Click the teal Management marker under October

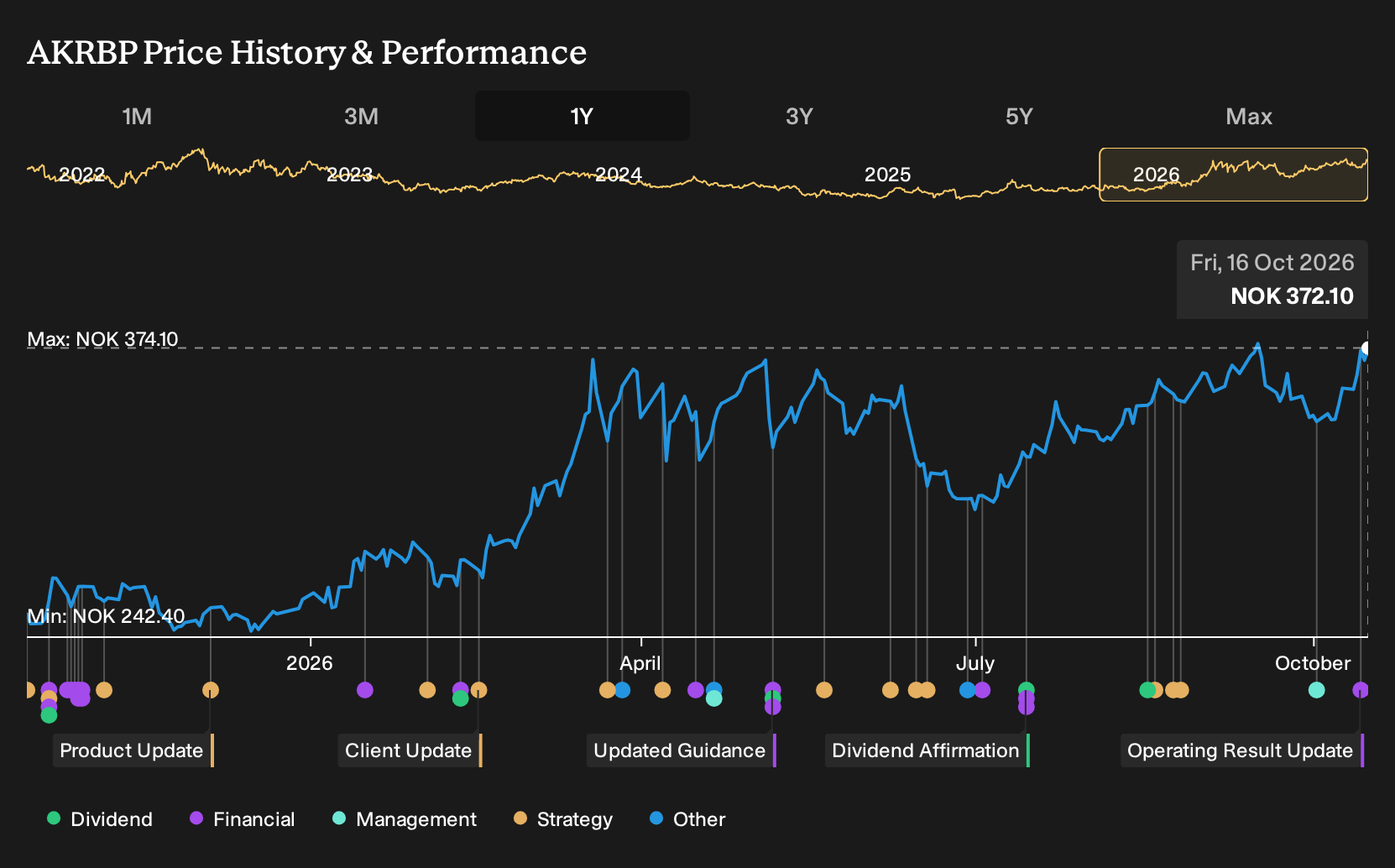[1316, 690]
